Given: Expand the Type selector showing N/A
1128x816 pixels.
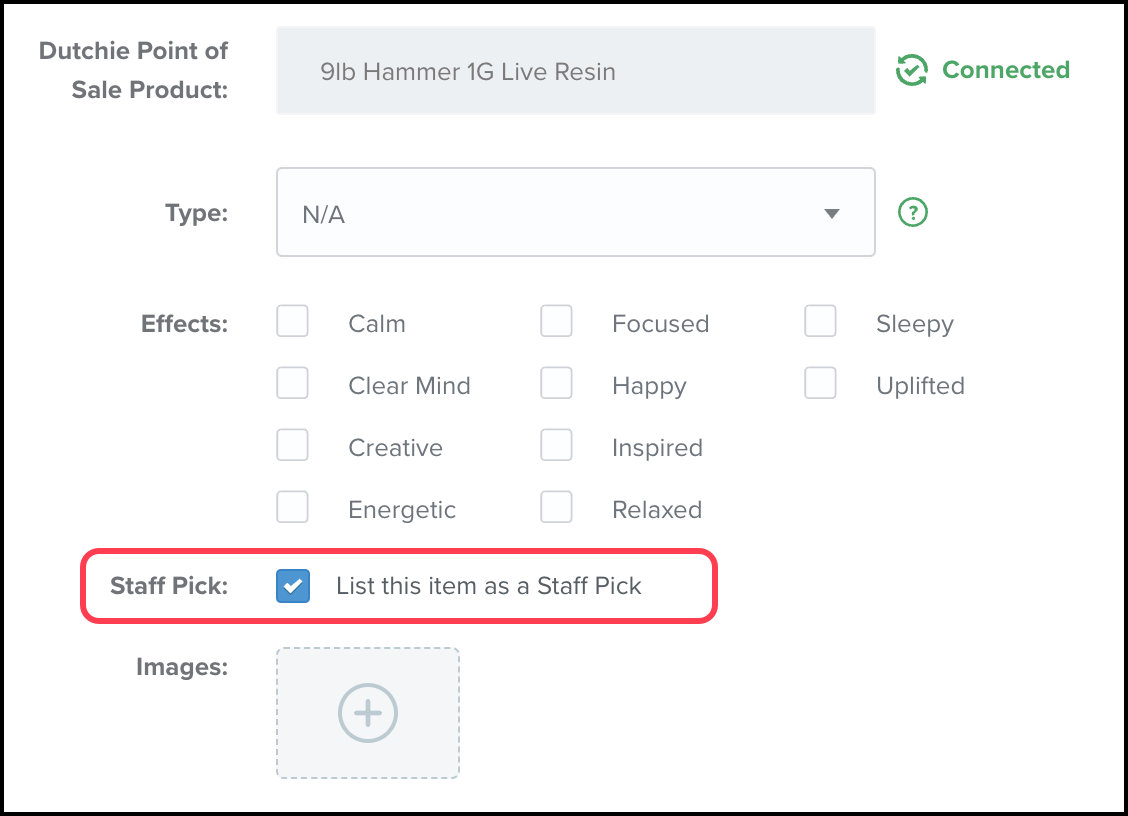Looking at the screenshot, I should (x=575, y=212).
